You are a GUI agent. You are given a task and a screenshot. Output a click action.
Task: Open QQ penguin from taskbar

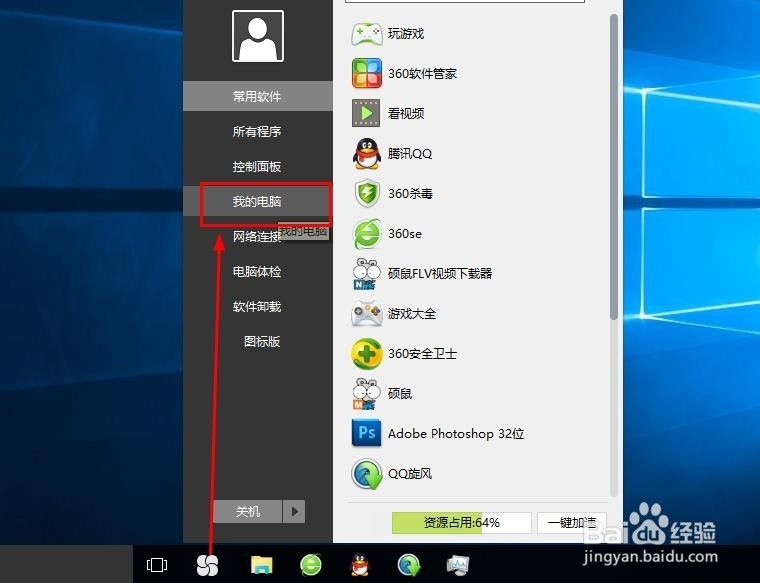pyautogui.click(x=360, y=565)
